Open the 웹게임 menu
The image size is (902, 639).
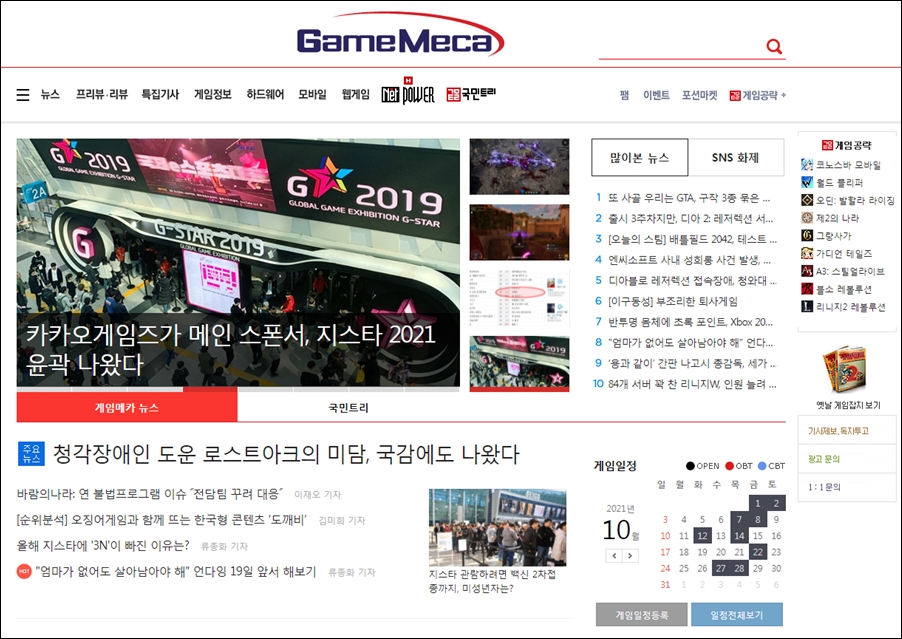point(356,94)
